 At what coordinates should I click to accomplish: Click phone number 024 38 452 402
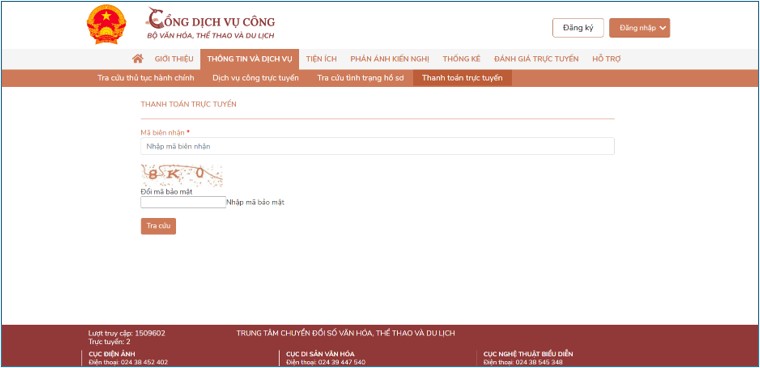(144, 362)
